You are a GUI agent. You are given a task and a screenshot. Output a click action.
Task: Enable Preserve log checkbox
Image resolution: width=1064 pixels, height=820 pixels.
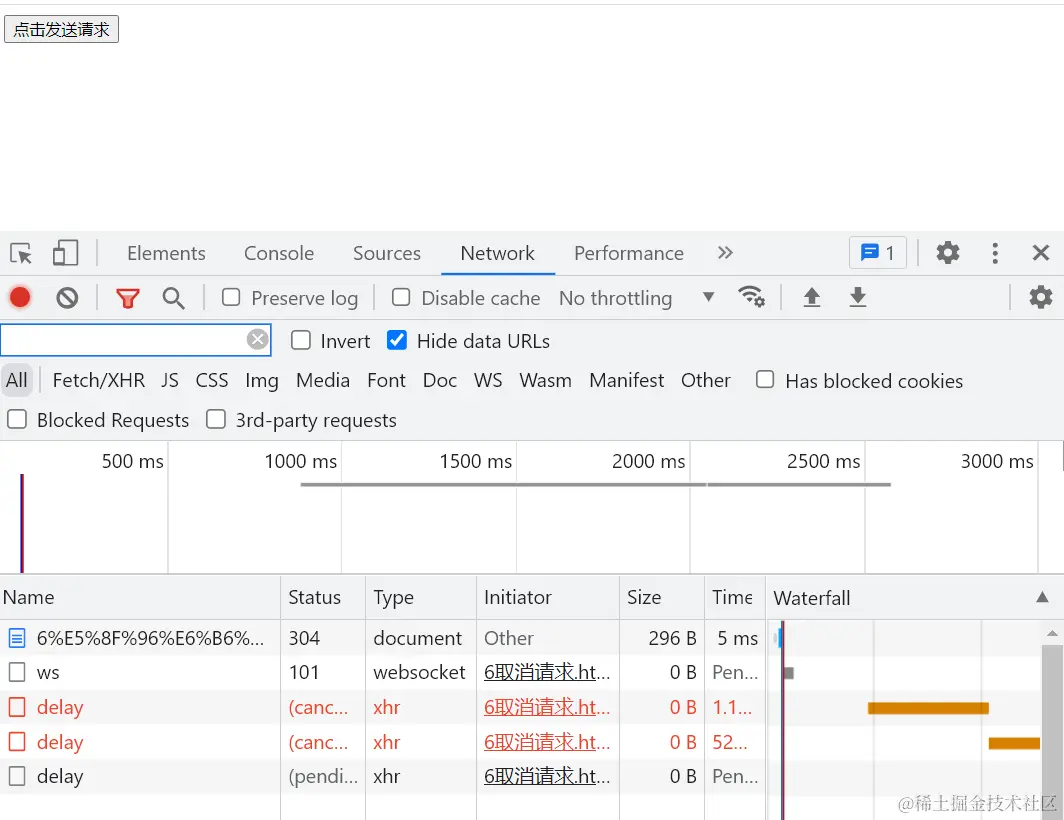(x=231, y=297)
